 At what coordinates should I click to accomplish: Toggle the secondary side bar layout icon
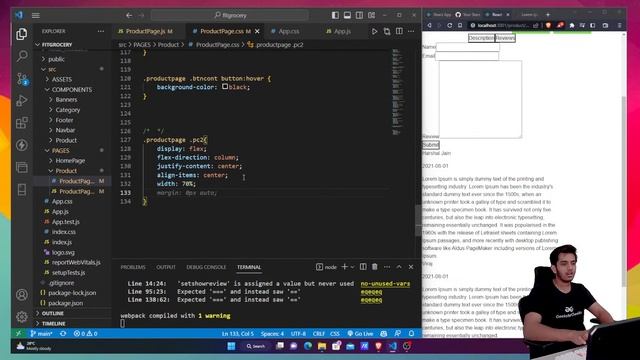[x=359, y=16]
